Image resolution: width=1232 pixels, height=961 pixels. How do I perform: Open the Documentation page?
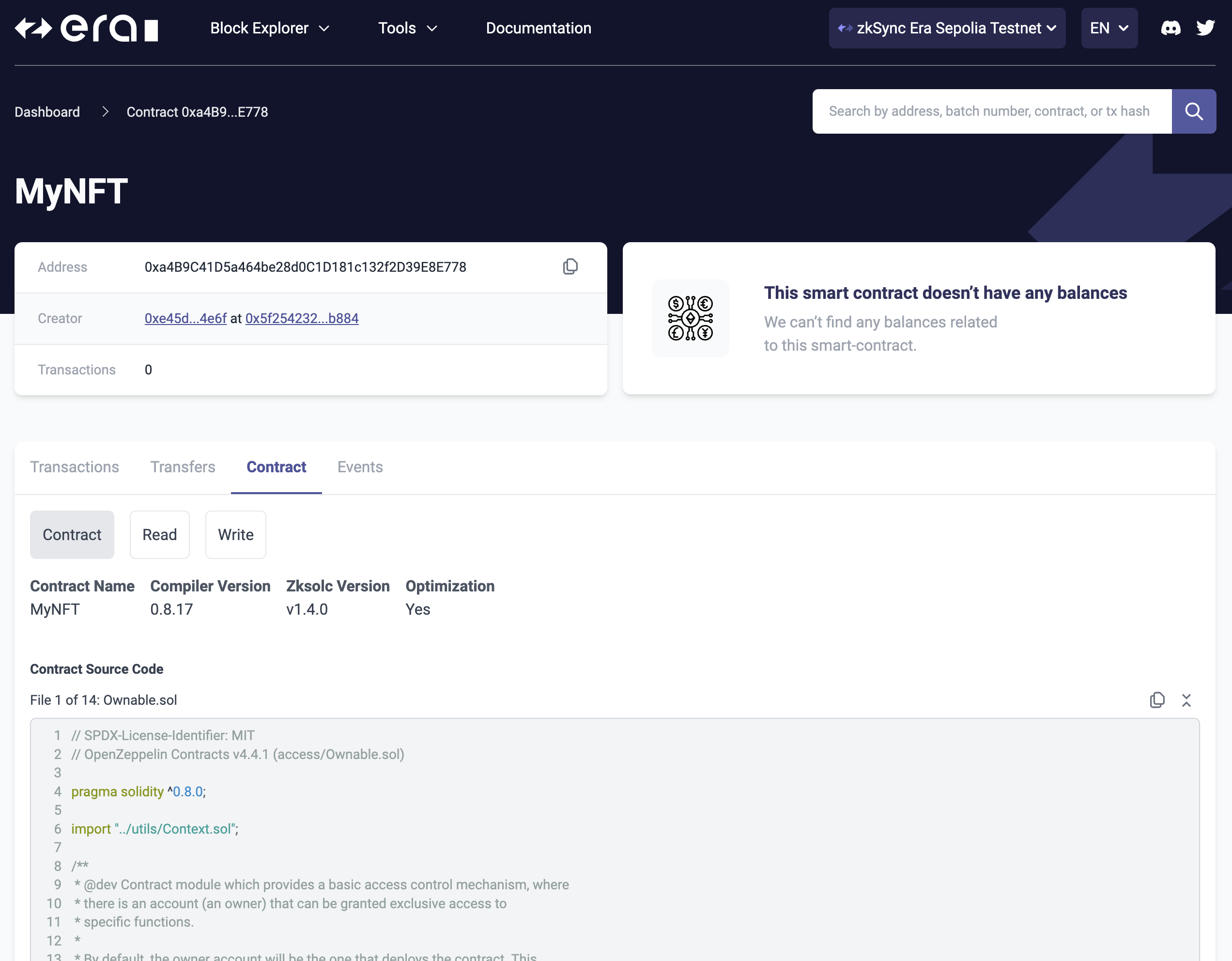tap(539, 28)
